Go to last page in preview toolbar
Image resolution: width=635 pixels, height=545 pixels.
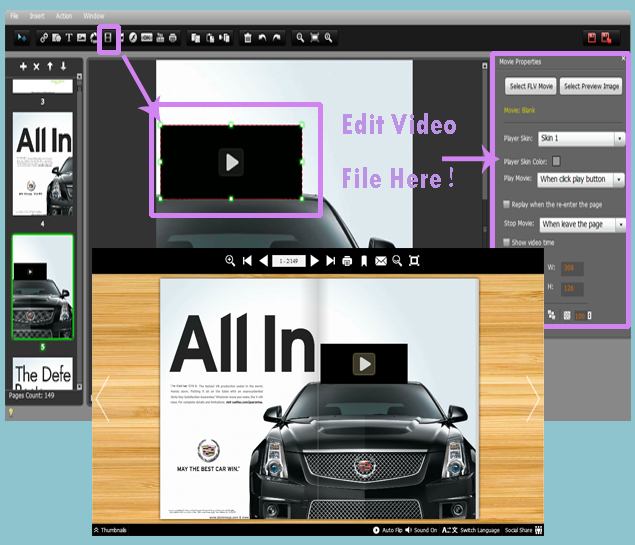tap(331, 261)
